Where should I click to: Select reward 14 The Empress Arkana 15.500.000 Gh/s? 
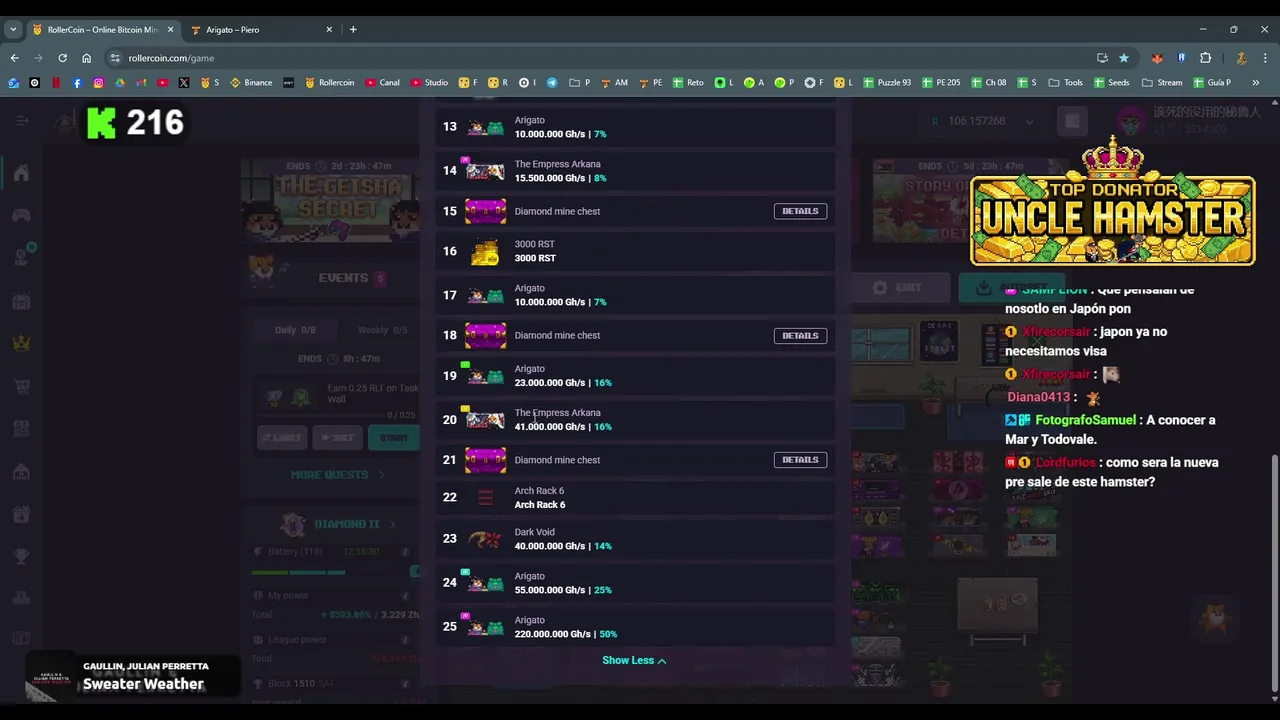pyautogui.click(x=636, y=171)
